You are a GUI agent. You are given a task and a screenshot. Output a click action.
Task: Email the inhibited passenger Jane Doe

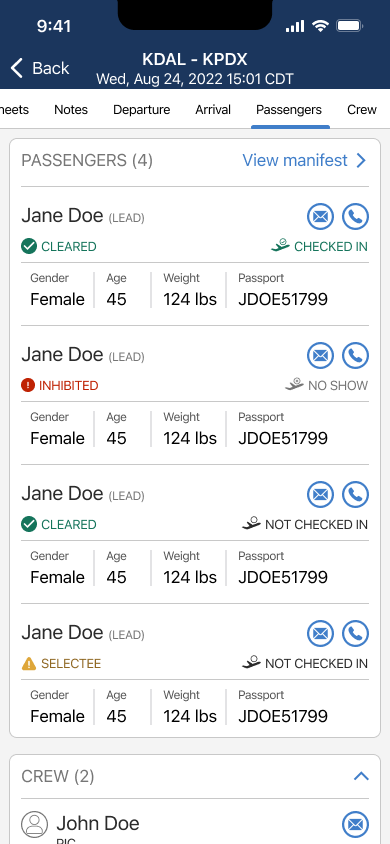tap(321, 356)
